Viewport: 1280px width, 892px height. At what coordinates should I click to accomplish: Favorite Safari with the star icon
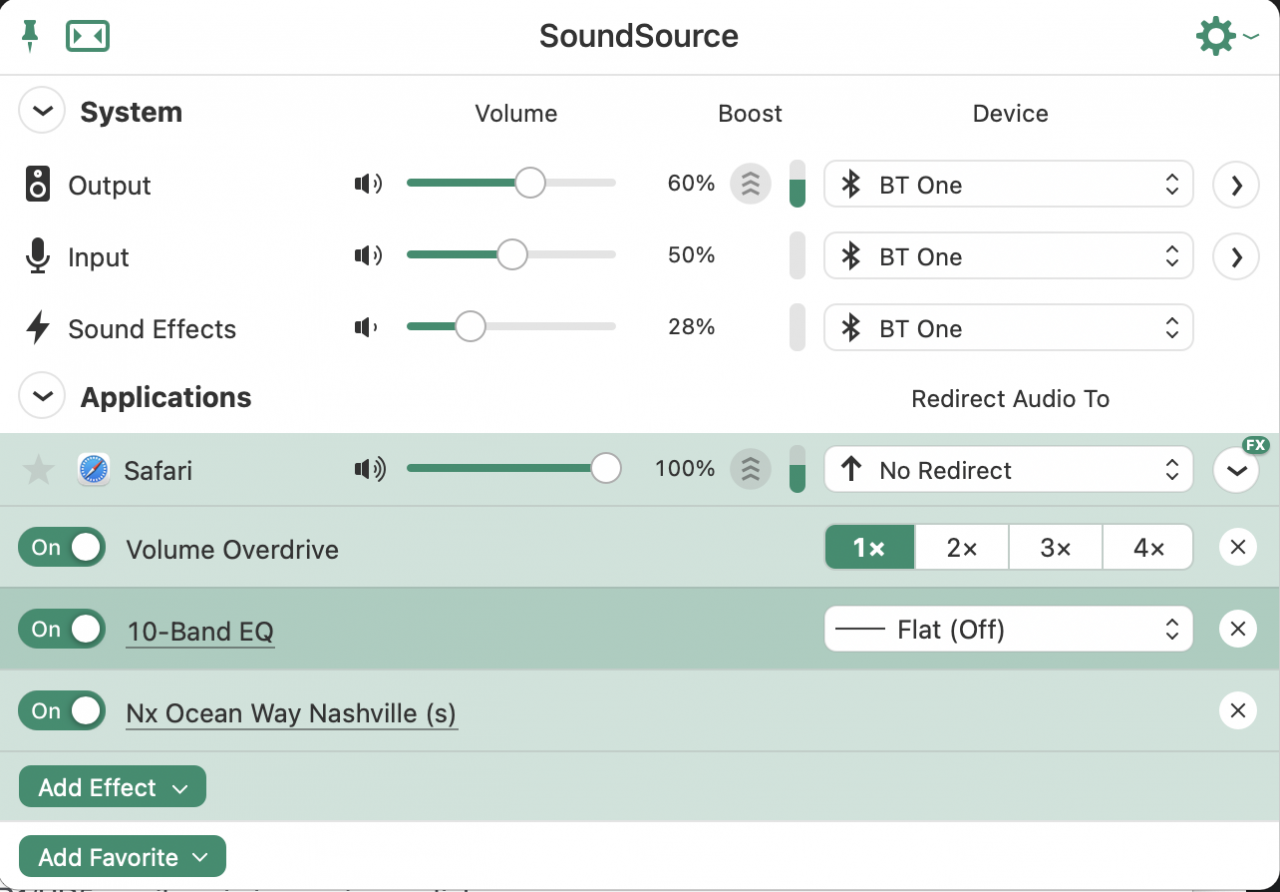tap(38, 469)
